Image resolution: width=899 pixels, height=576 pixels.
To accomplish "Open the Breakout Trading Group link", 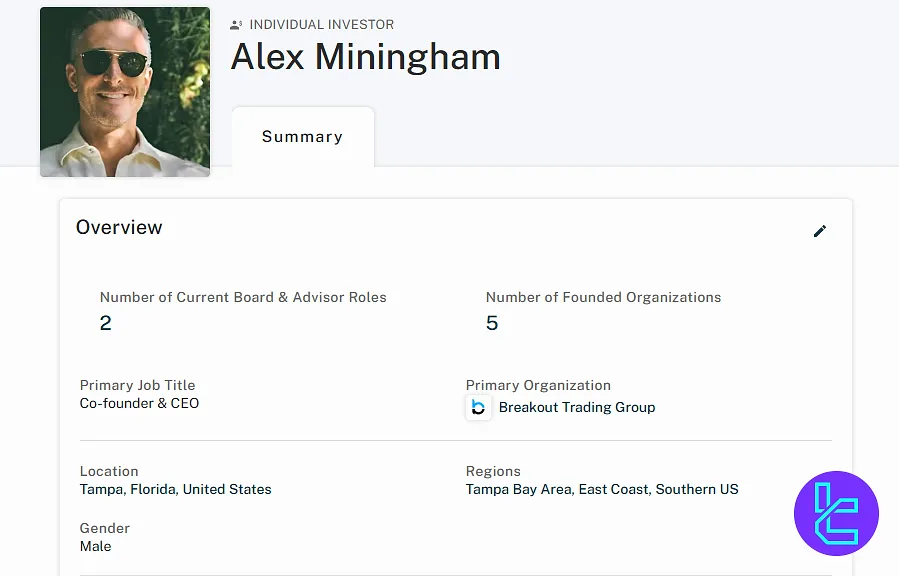I will [x=577, y=407].
